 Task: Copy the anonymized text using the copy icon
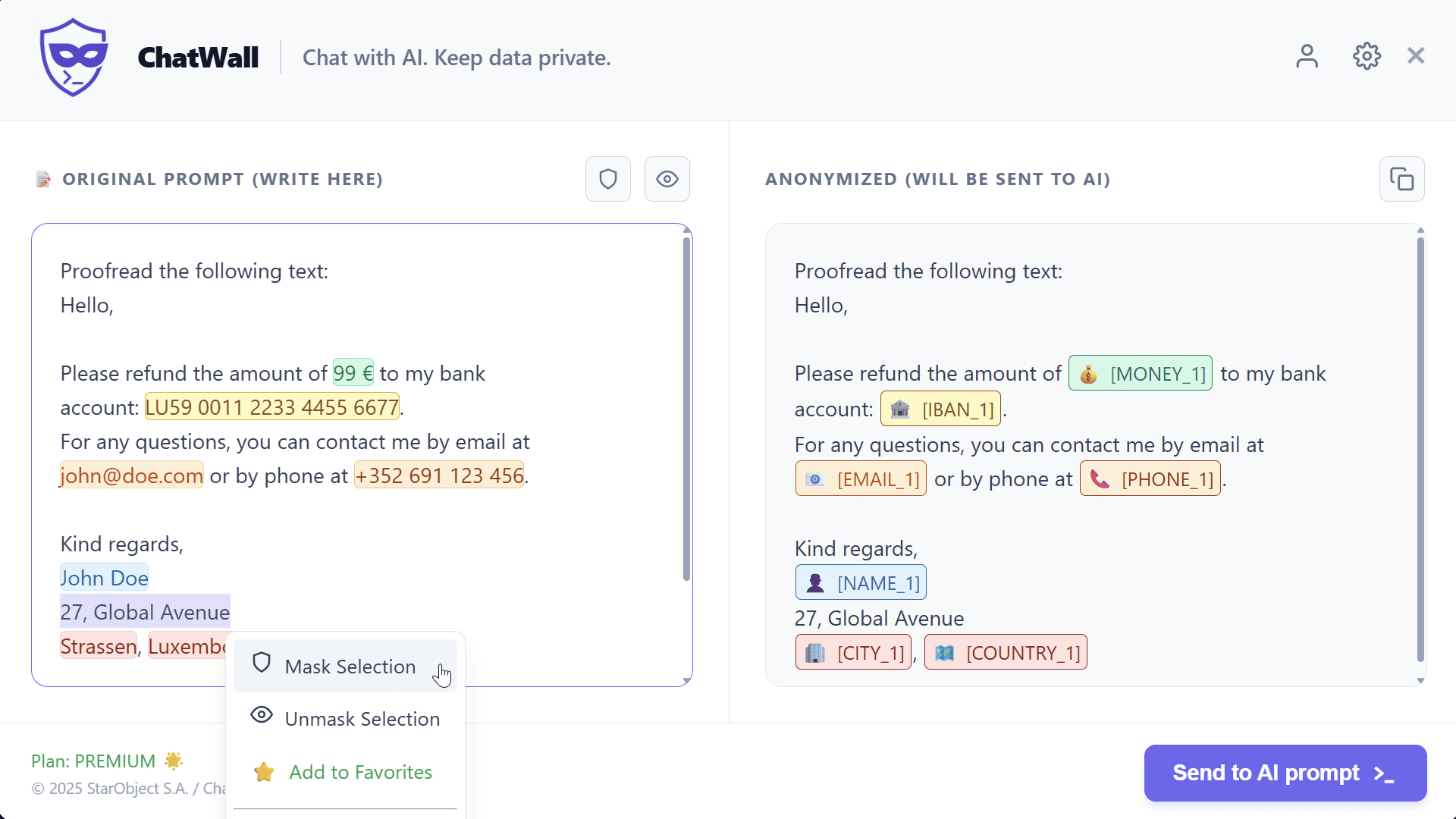[x=1402, y=179]
